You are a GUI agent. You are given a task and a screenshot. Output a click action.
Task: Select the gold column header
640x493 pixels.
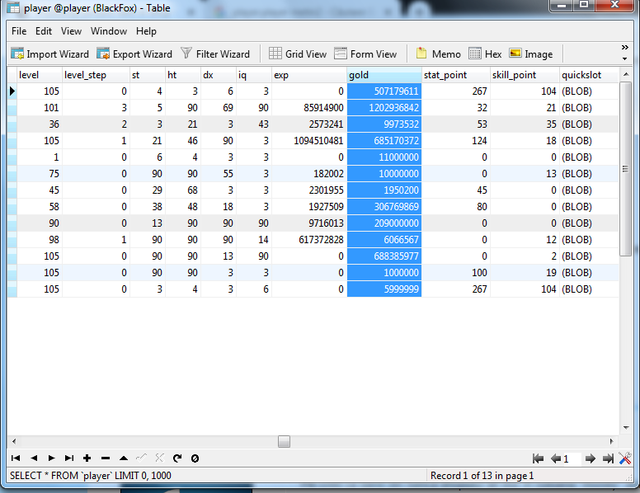384,75
